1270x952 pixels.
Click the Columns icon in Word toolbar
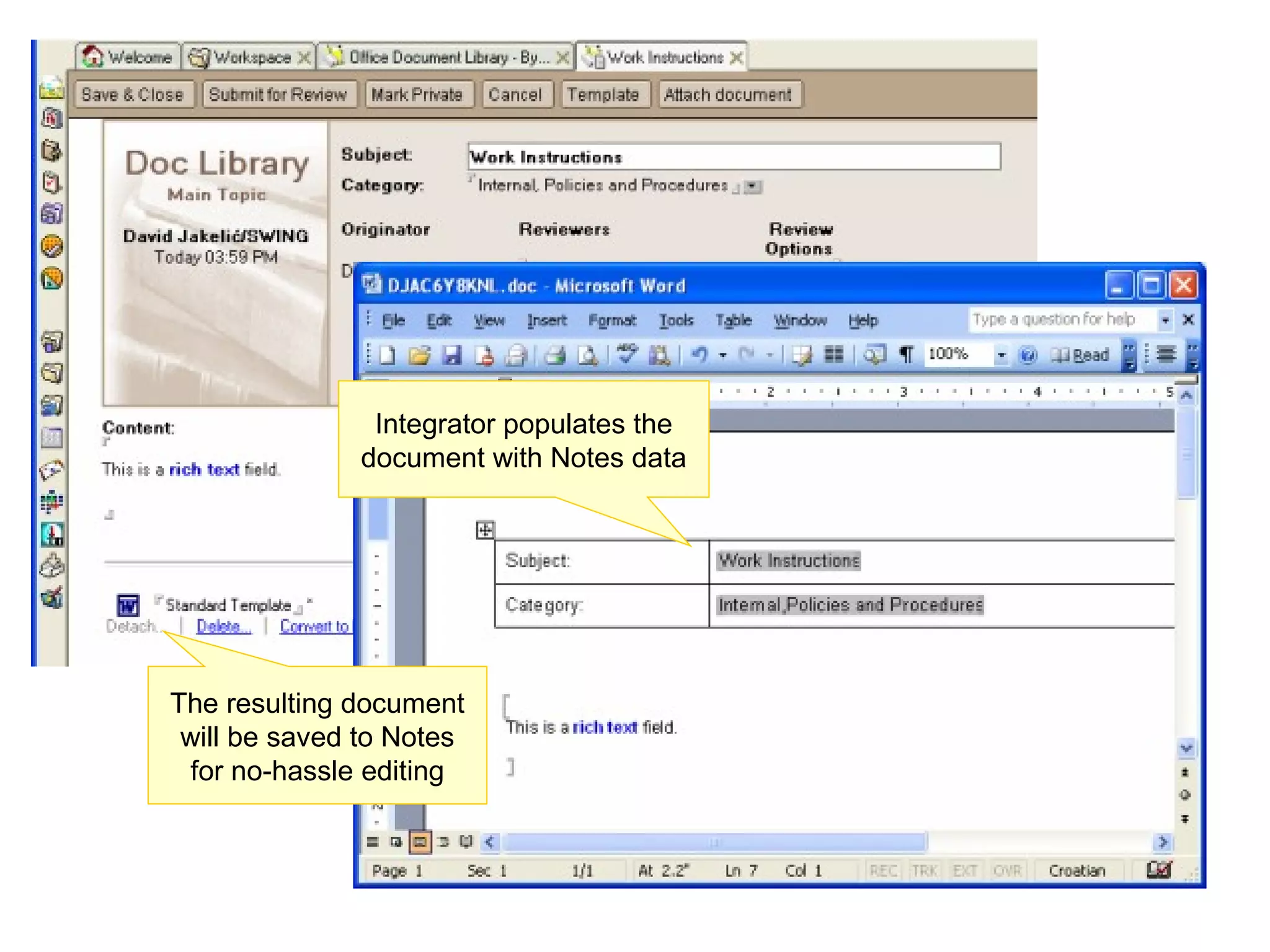click(x=834, y=355)
